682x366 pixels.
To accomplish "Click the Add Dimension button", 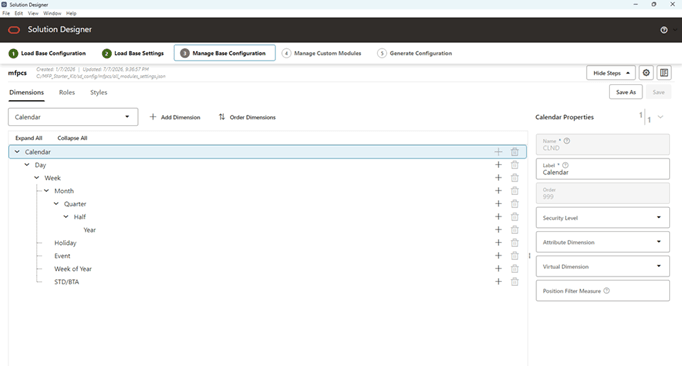I will click(x=175, y=117).
